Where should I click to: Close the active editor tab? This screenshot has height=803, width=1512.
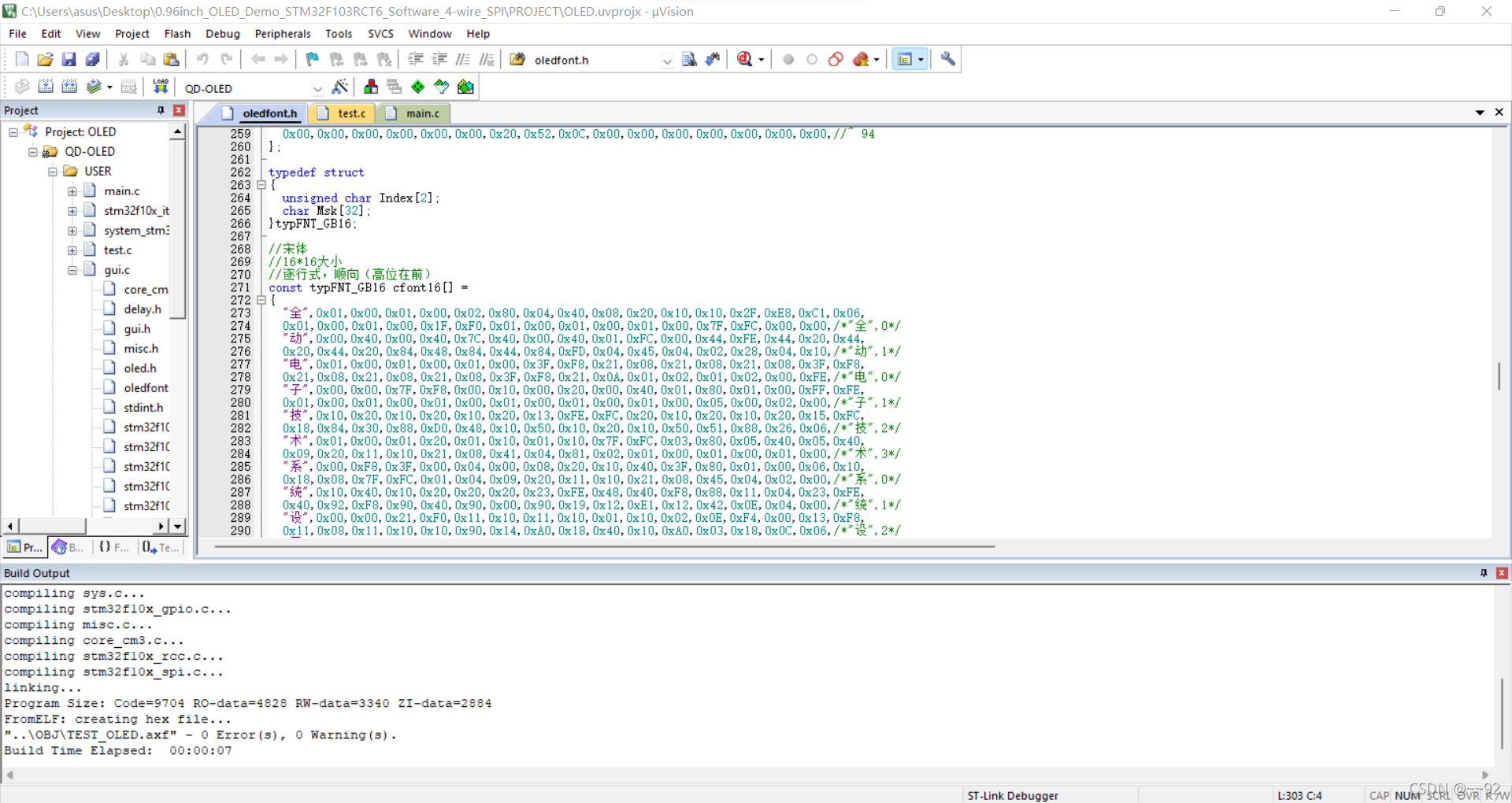(x=1499, y=113)
